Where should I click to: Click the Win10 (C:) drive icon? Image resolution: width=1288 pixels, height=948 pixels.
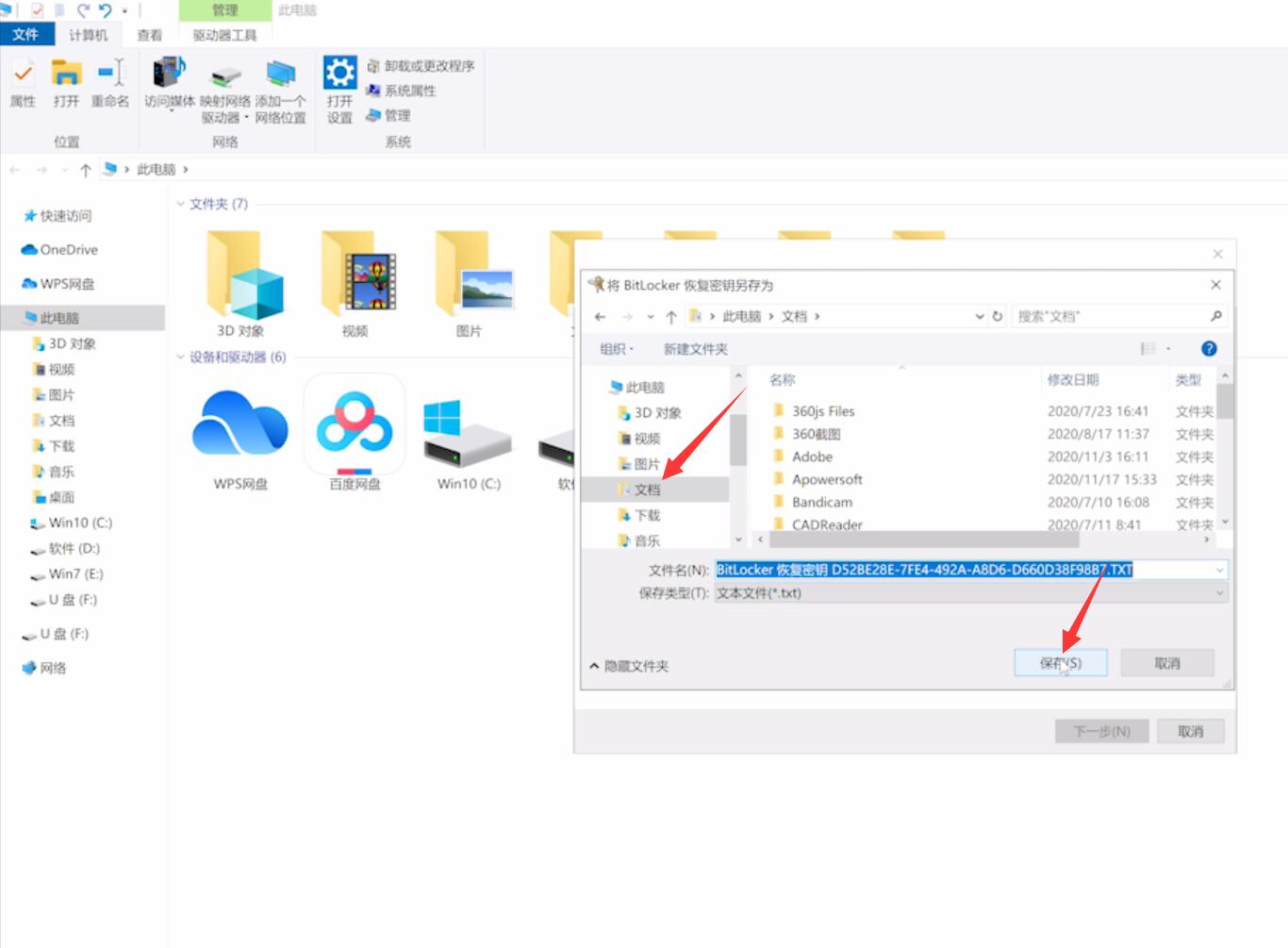467,433
